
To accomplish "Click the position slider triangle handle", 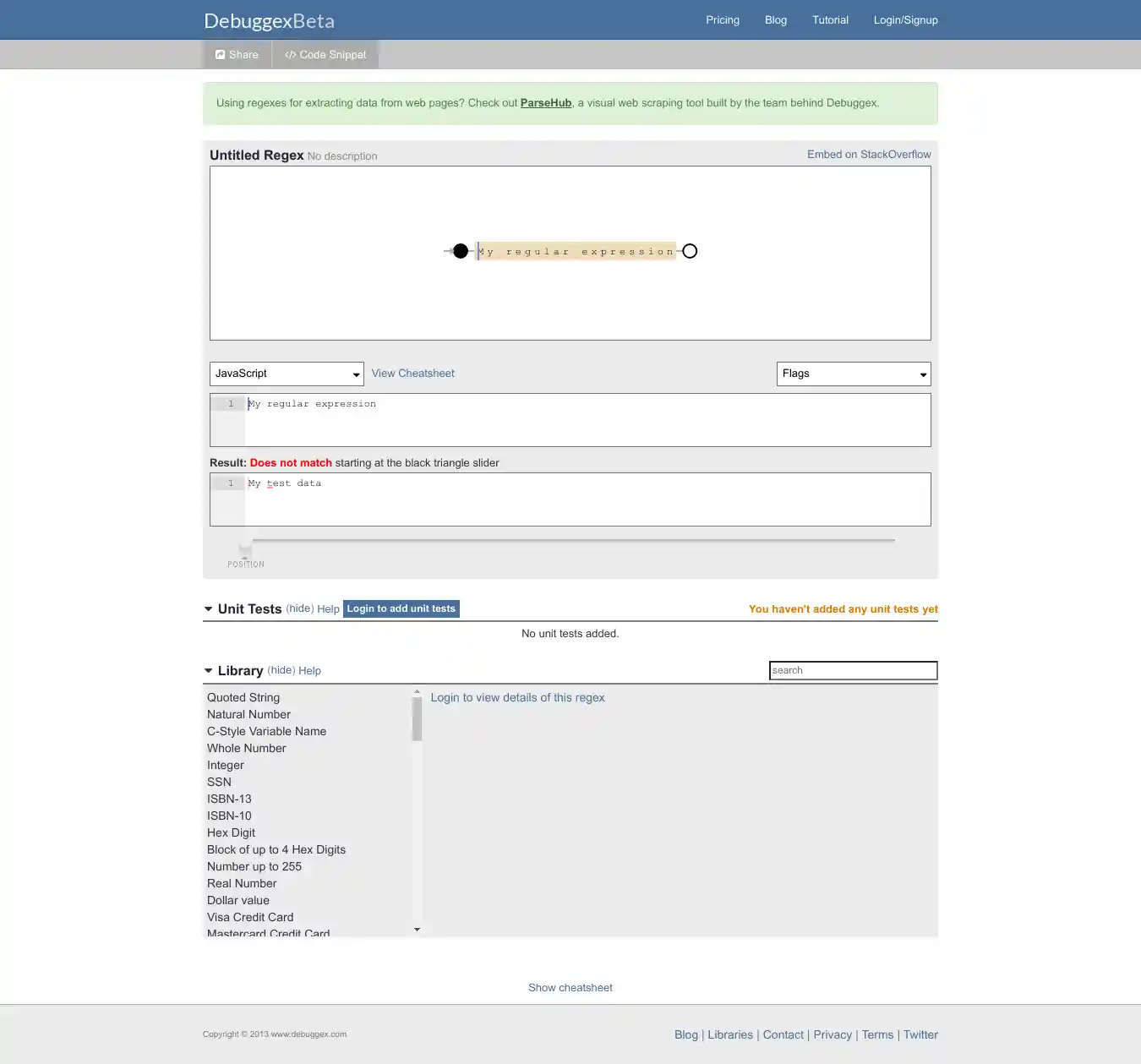I will [x=245, y=550].
